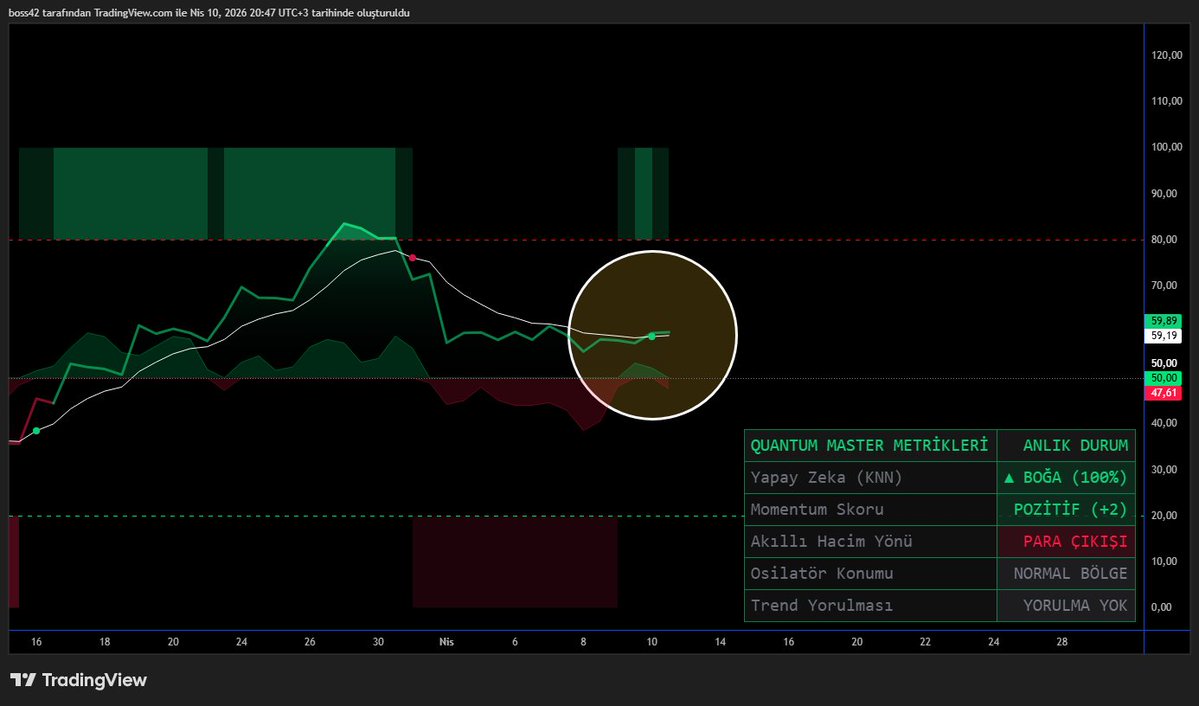Select the green starting dot at the chart's left
This screenshot has height=706, width=1199.
(36, 430)
